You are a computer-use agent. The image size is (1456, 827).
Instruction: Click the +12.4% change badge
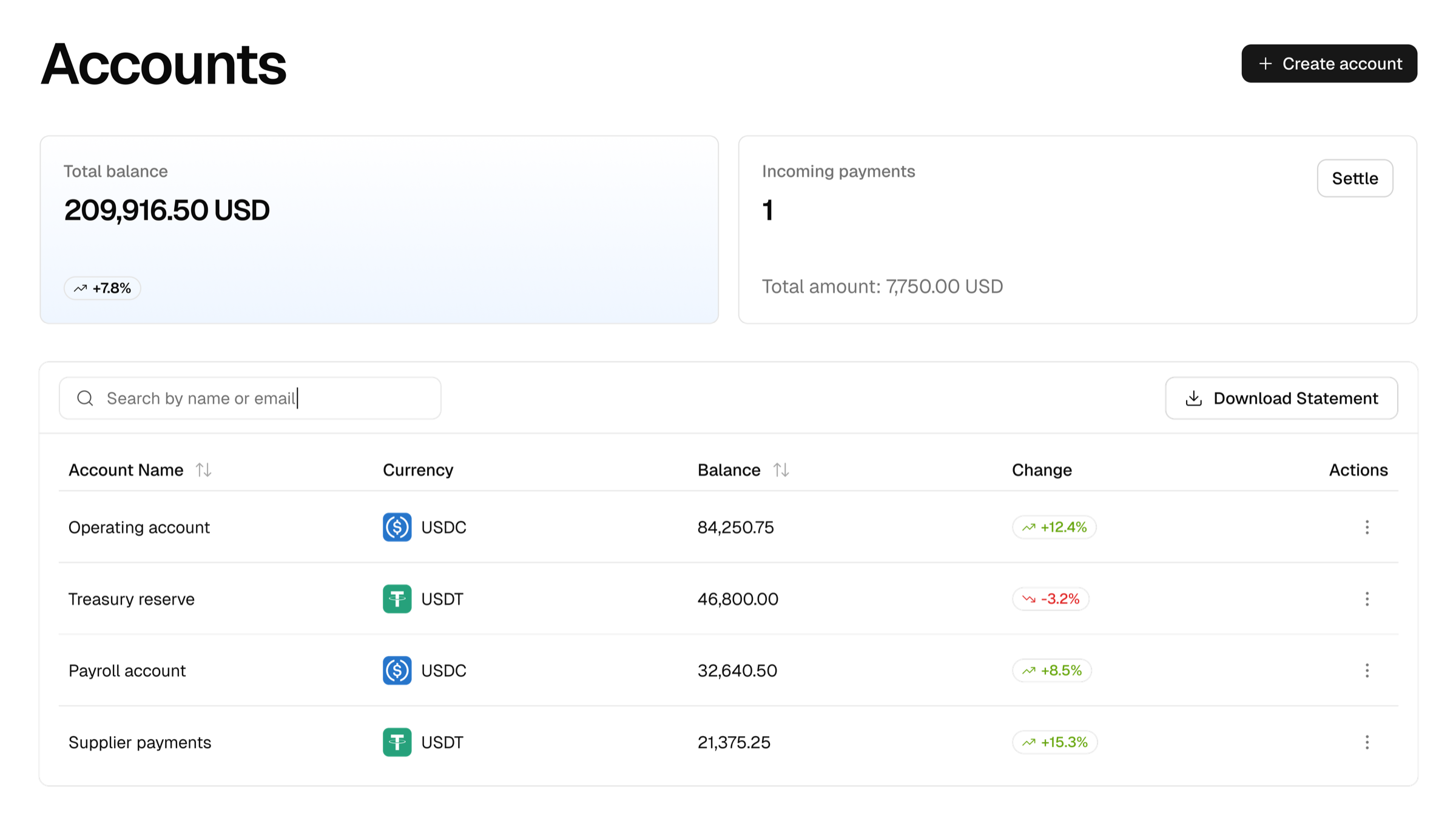tap(1054, 527)
